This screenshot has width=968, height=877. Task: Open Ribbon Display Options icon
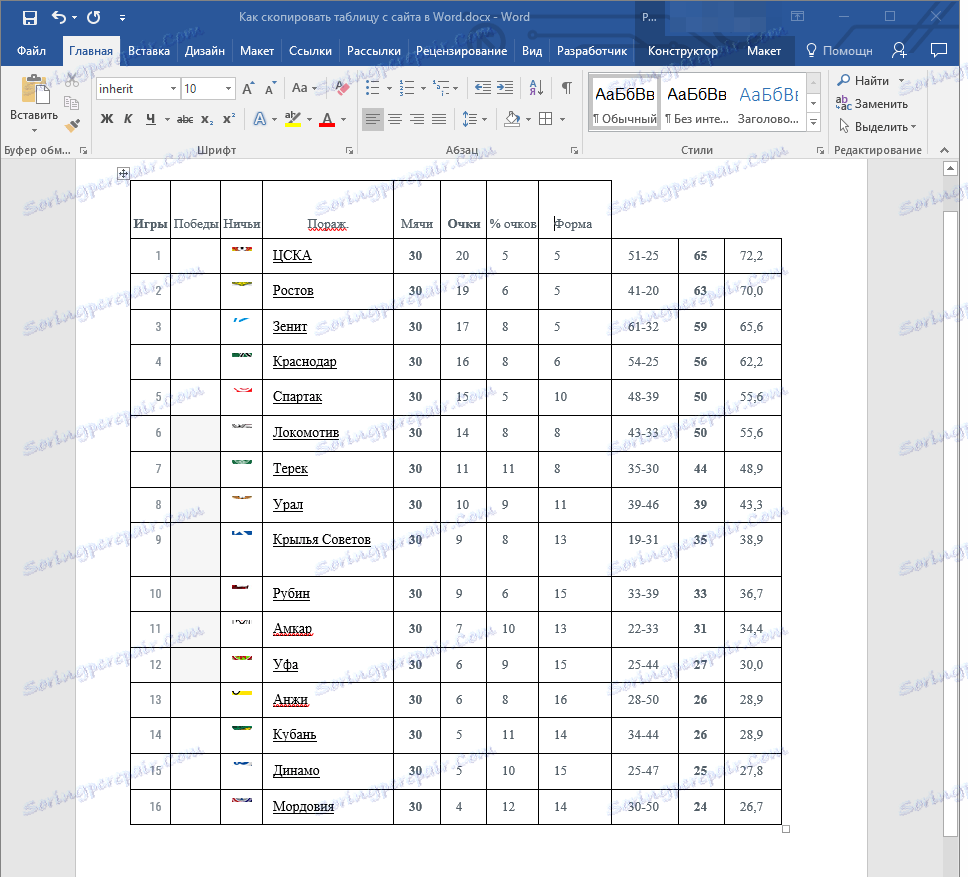point(798,17)
